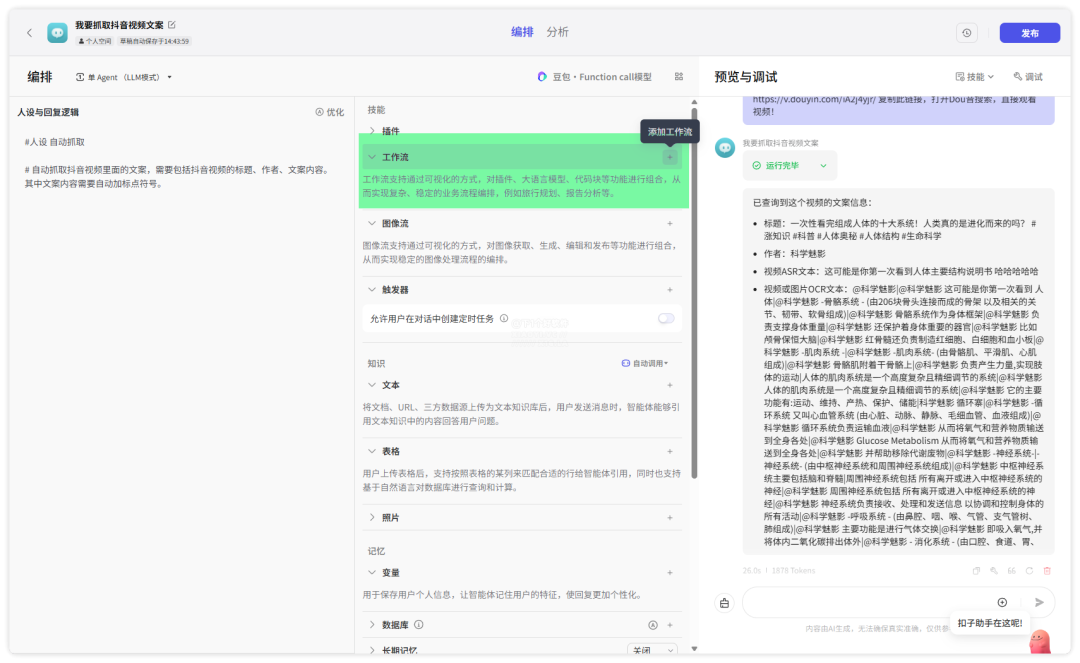
Task: Switch to the 分析 tab
Action: [557, 32]
